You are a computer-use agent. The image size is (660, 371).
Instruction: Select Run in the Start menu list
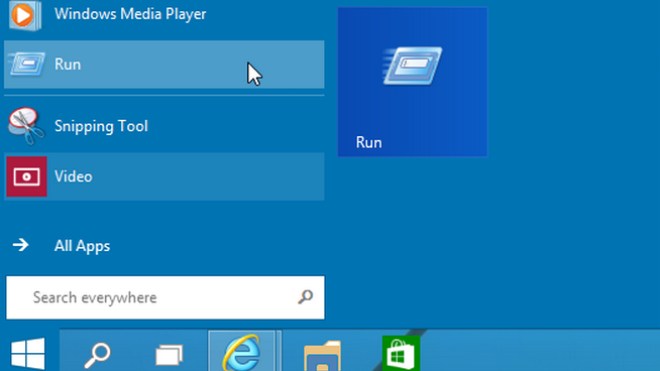tap(164, 64)
